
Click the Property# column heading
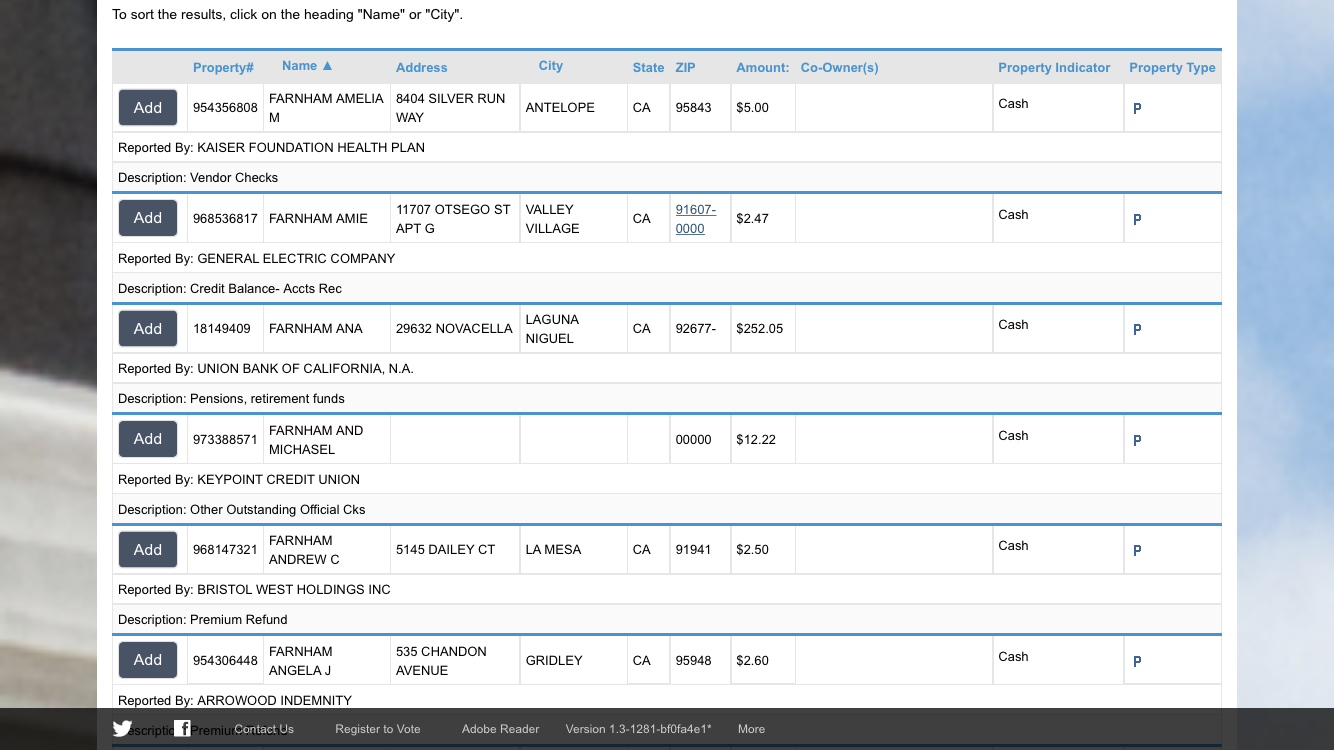pos(223,68)
